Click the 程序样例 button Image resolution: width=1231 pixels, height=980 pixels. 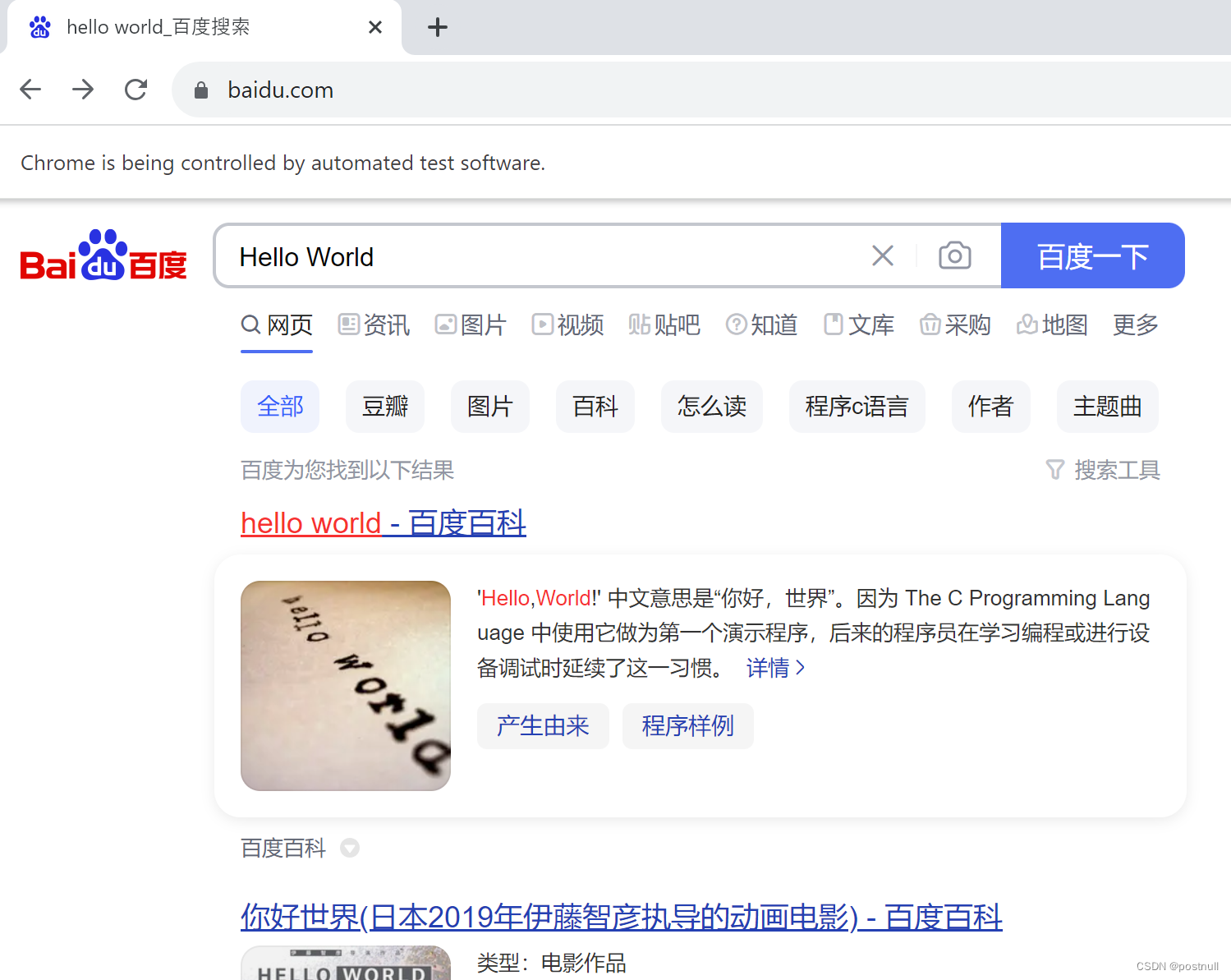click(x=688, y=726)
